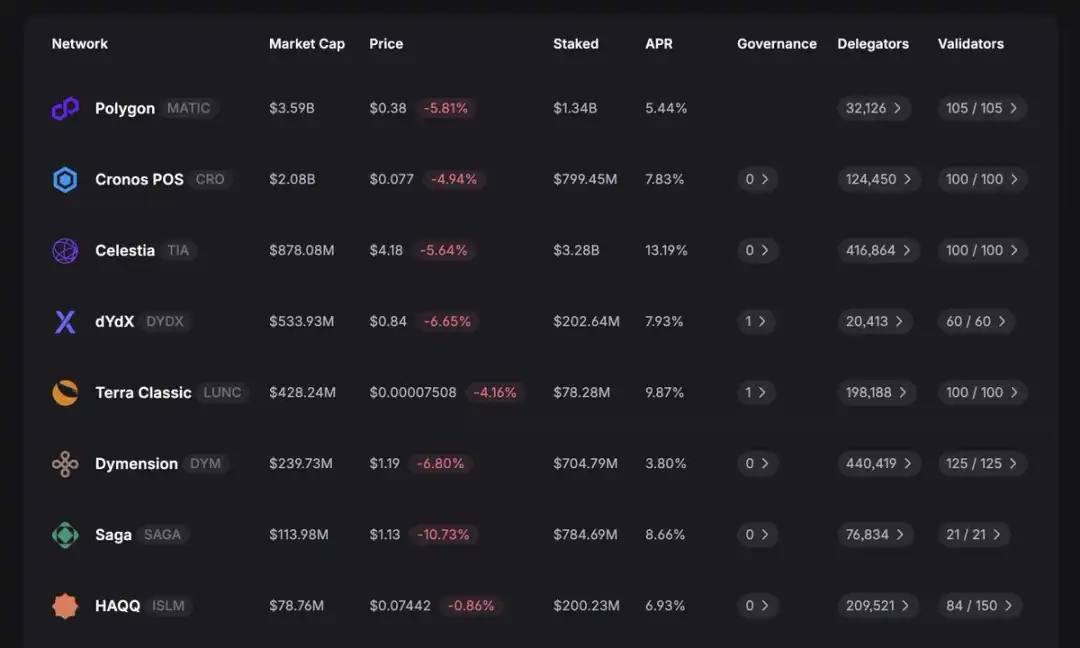Click the Dymension knot logo icon
This screenshot has height=648, width=1080.
point(65,464)
